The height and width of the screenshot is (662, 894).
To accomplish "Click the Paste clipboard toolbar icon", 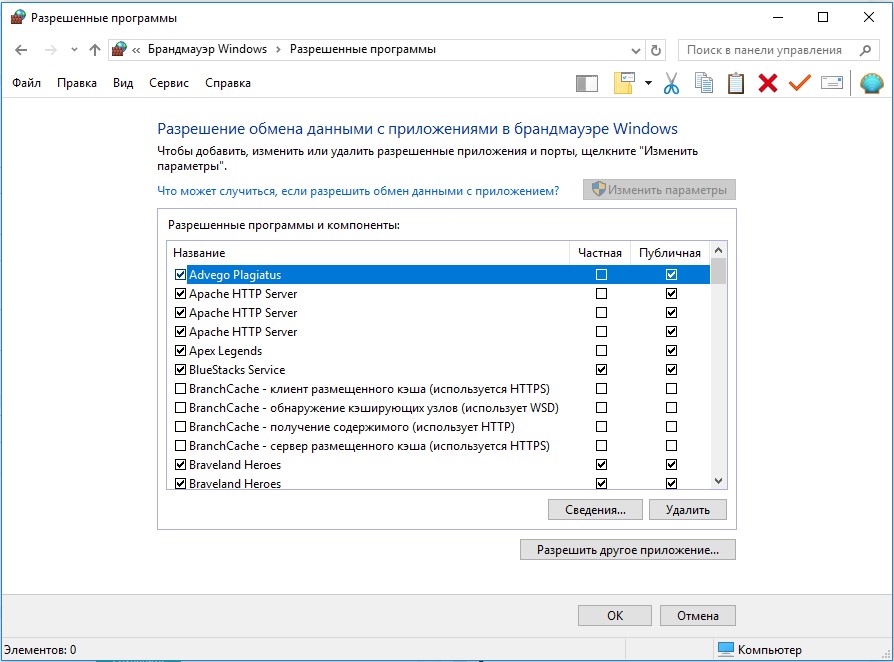I will [x=735, y=83].
